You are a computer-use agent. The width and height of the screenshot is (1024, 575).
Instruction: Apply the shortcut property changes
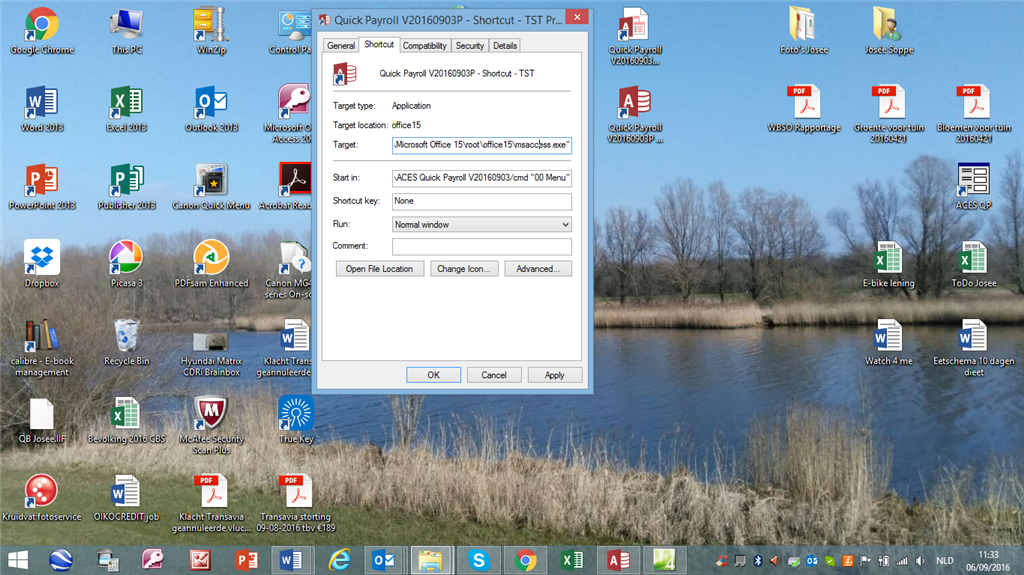pos(554,375)
